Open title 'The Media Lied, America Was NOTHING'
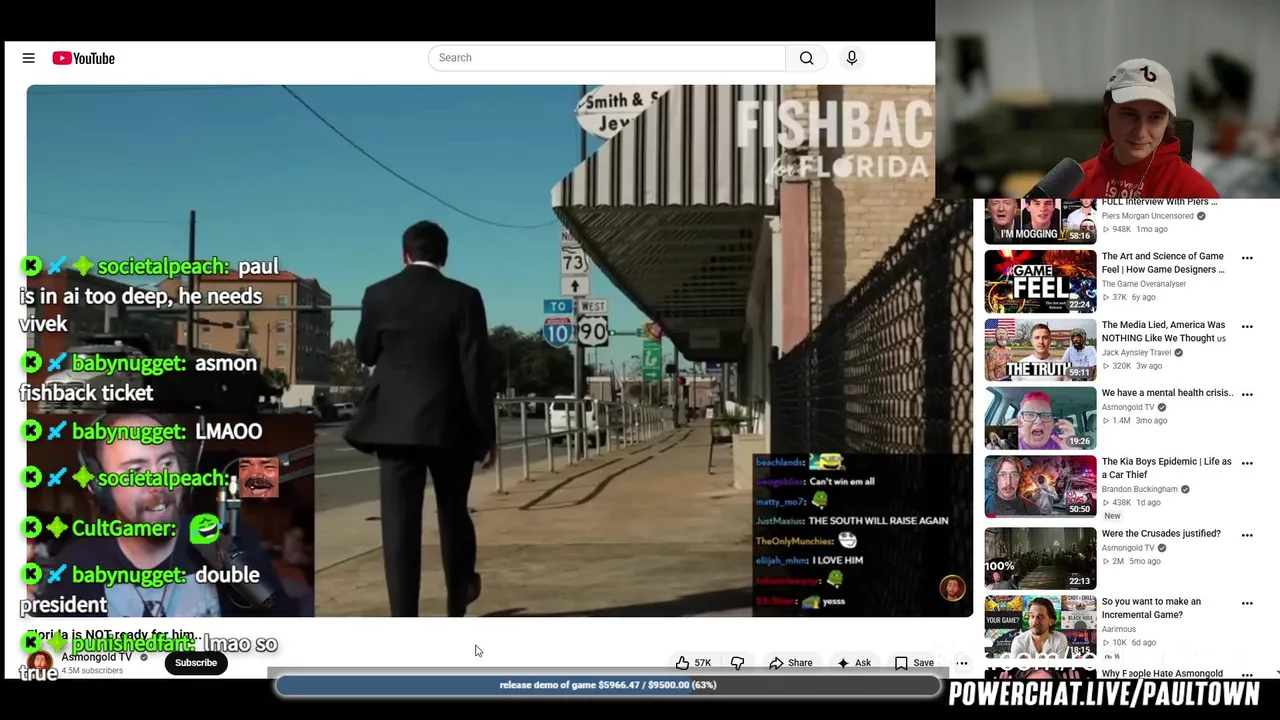 point(1163,331)
